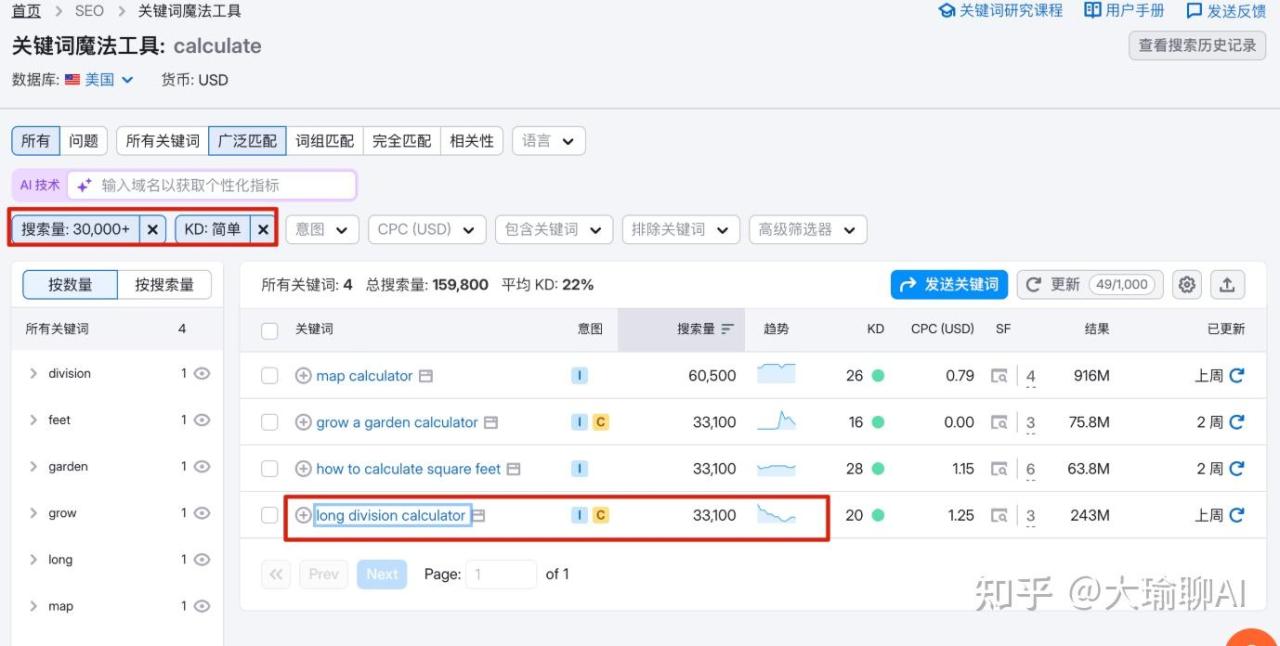1280x646 pixels.
Task: Refresh the map calculator row data
Action: pos(1237,376)
